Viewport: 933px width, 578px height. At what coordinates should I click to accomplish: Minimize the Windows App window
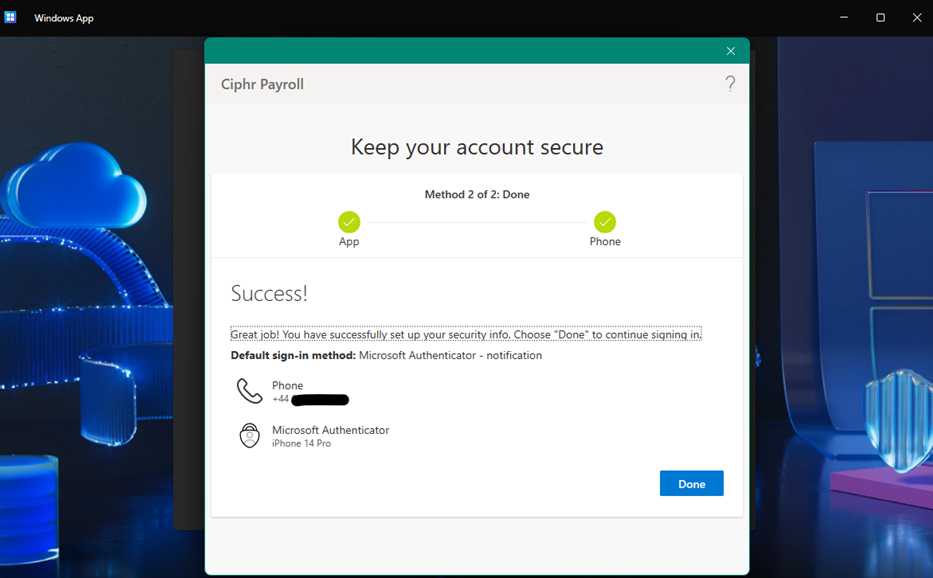click(x=844, y=18)
